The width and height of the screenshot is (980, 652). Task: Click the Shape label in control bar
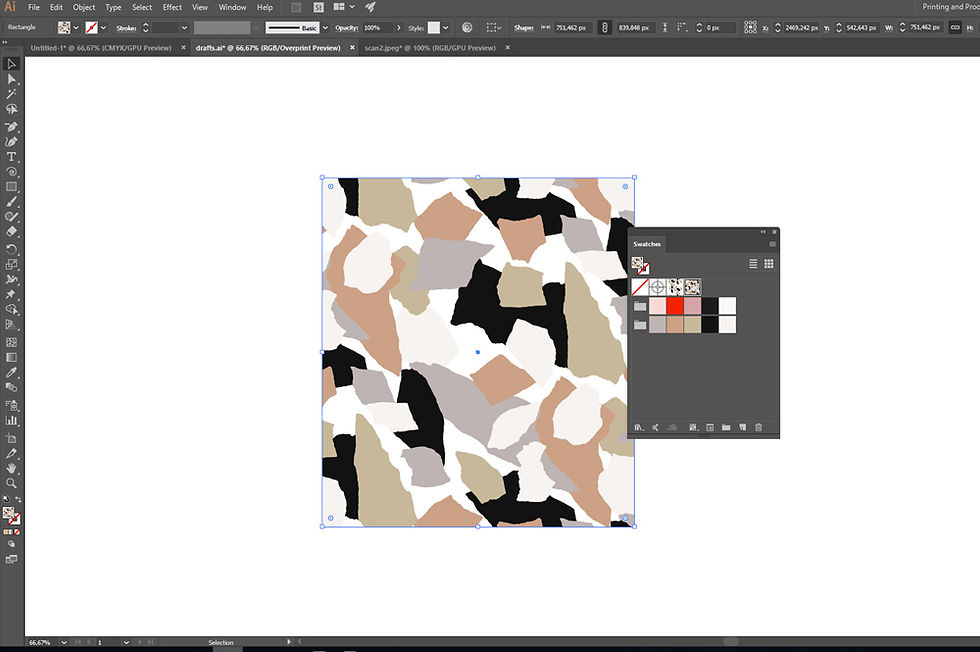524,28
